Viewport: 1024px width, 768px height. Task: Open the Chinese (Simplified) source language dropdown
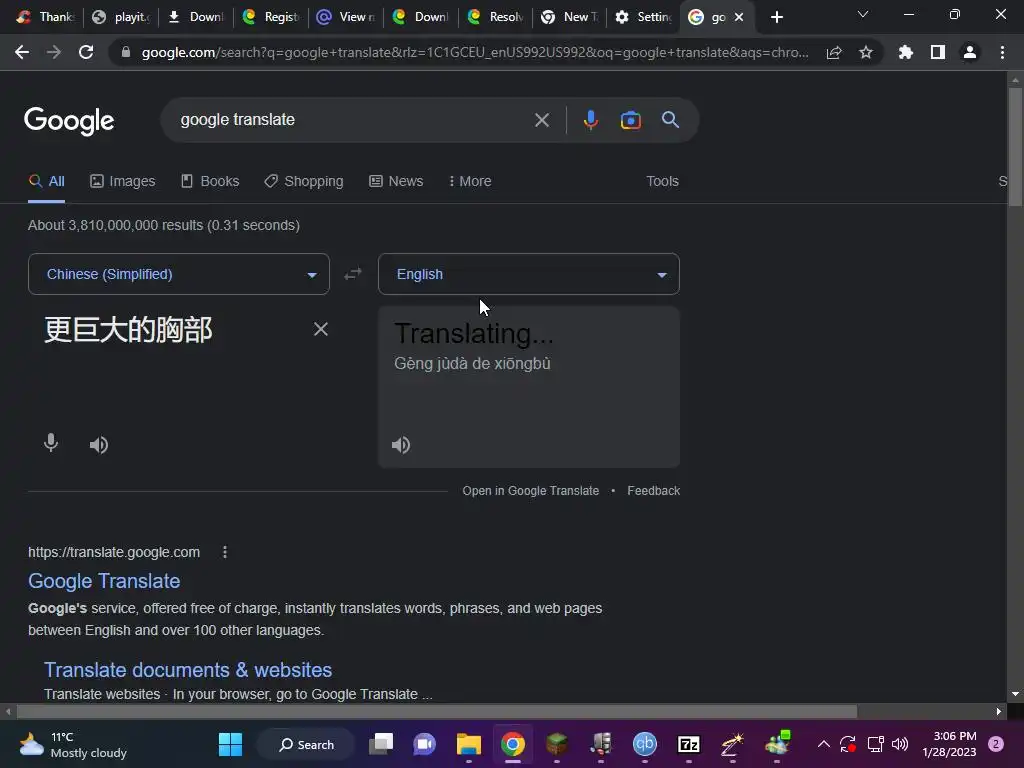pos(179,274)
